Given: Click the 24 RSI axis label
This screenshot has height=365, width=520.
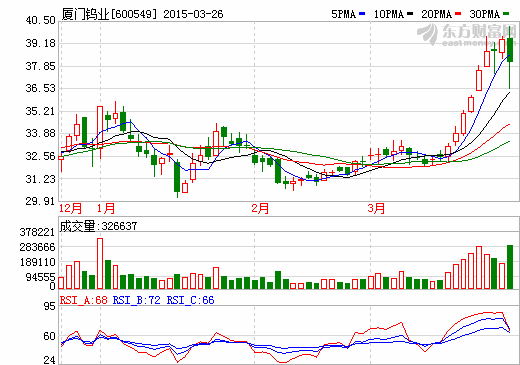Looking at the screenshot, I should point(50,360).
